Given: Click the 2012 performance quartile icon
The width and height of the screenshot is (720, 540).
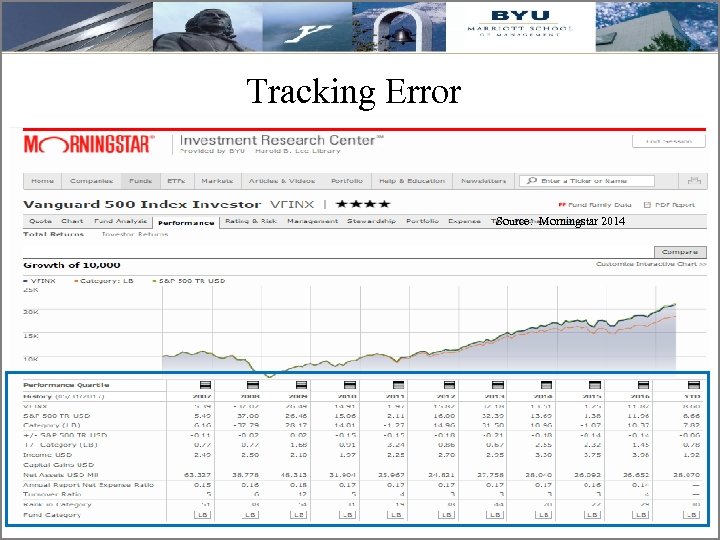Looking at the screenshot, I should [449, 385].
